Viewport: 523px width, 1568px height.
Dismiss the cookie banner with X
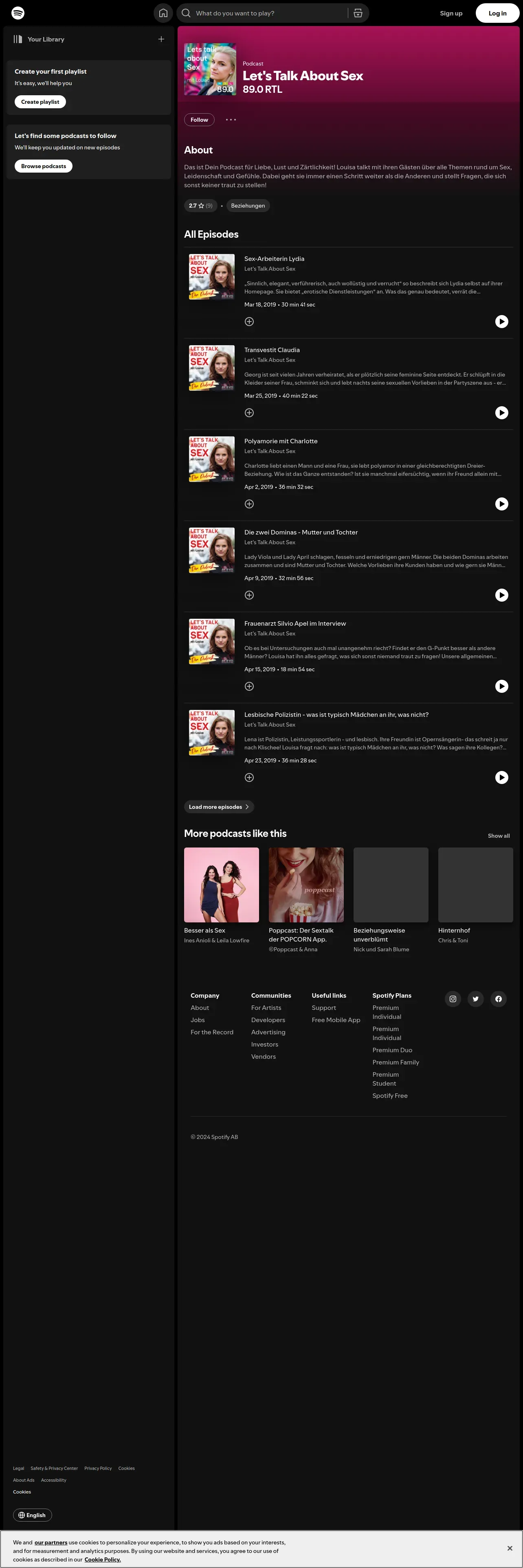coord(510,1548)
